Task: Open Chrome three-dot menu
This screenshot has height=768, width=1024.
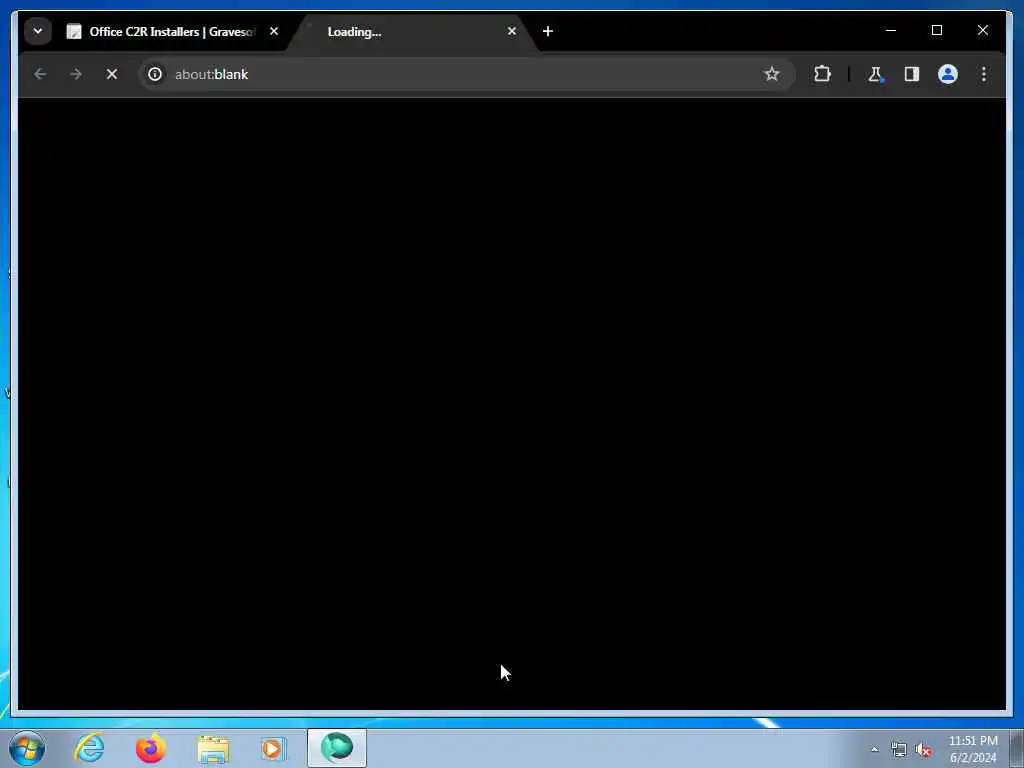Action: coord(984,74)
